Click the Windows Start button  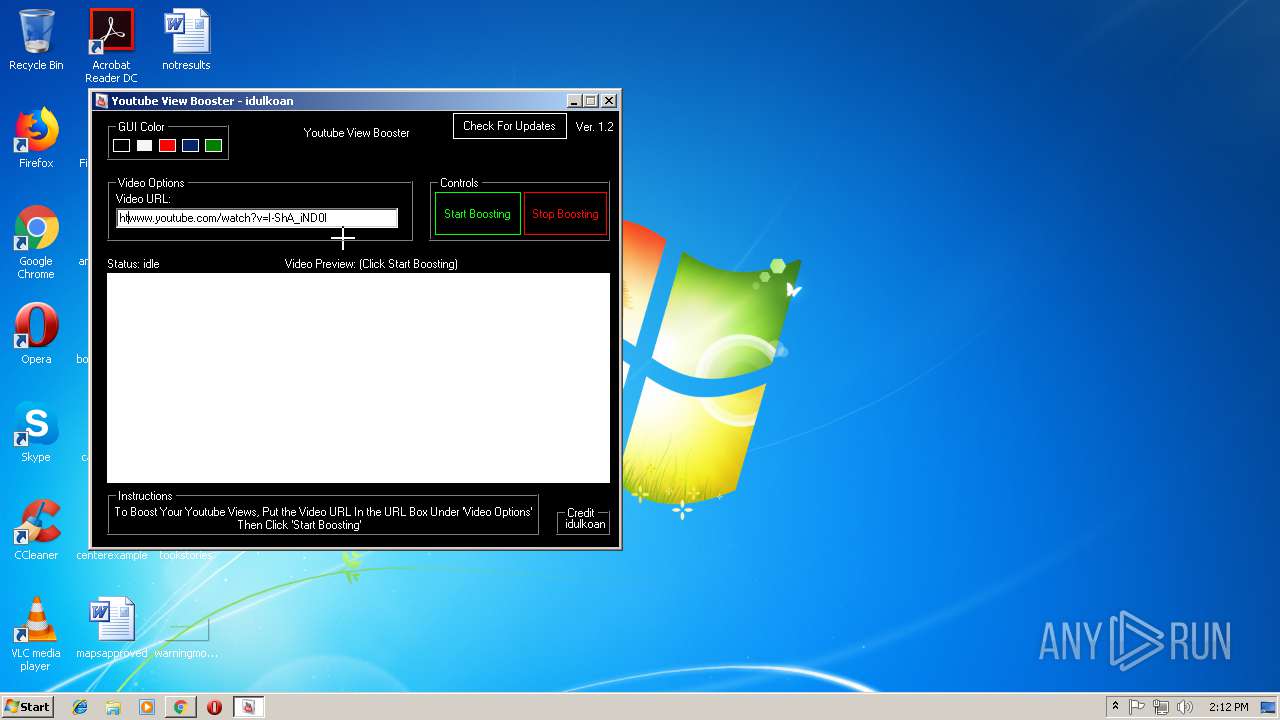[28, 707]
